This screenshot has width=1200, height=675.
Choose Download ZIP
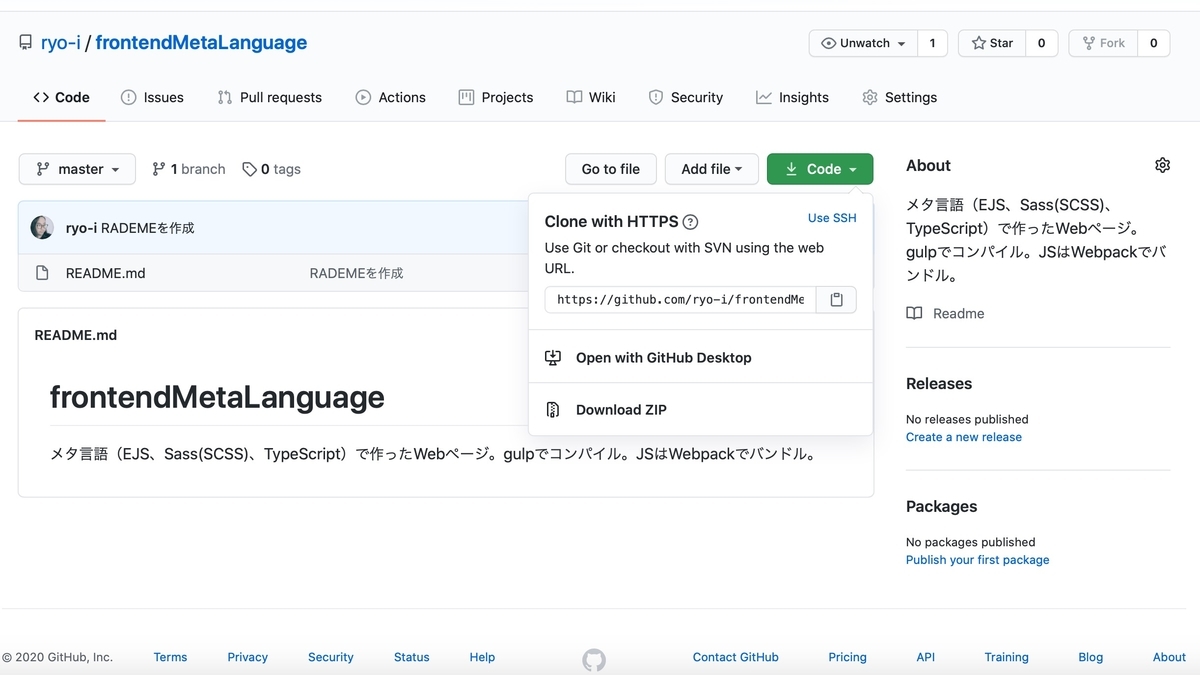pyautogui.click(x=621, y=410)
